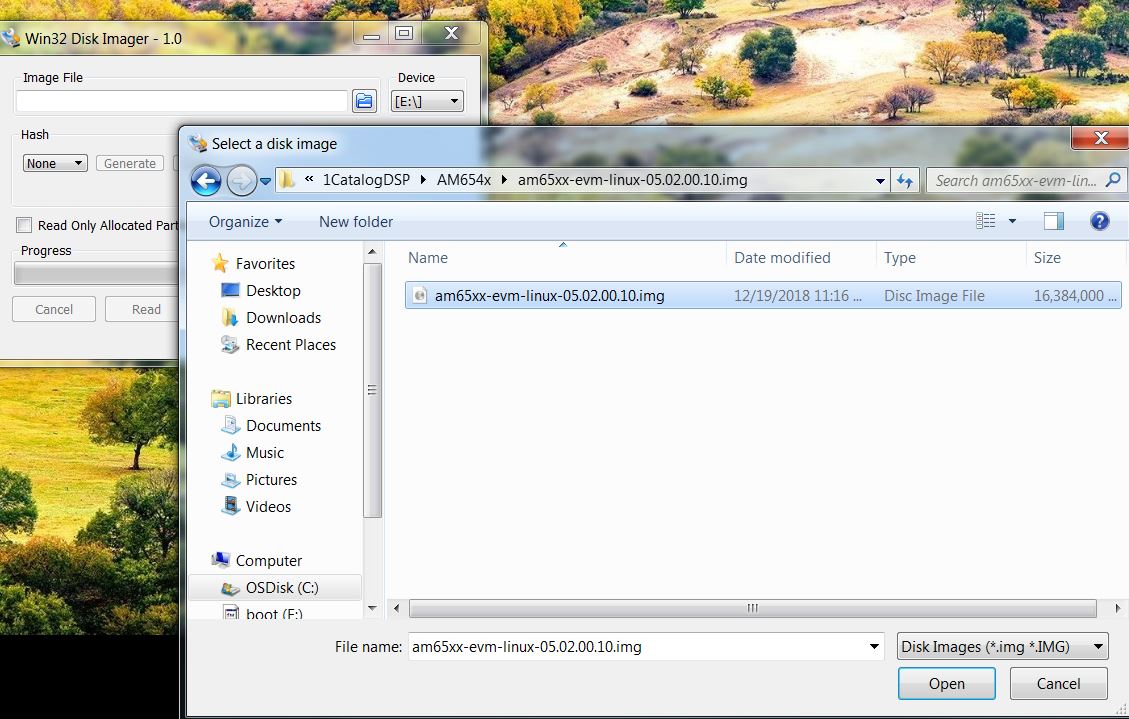Click the Open button
Screen dimensions: 1129x719
coord(946,684)
